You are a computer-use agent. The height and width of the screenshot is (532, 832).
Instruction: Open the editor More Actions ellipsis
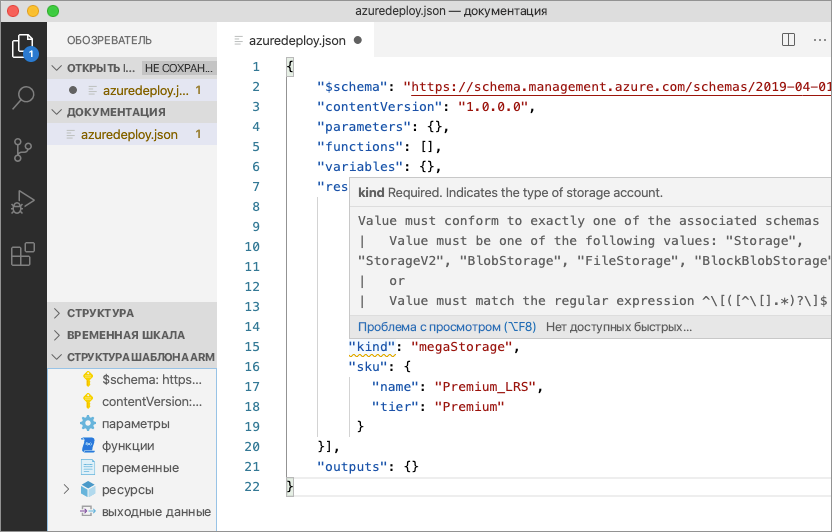(820, 40)
